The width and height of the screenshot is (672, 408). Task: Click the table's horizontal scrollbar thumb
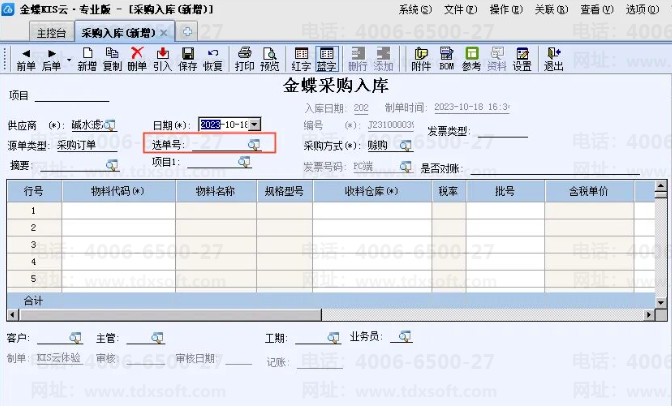point(170,315)
